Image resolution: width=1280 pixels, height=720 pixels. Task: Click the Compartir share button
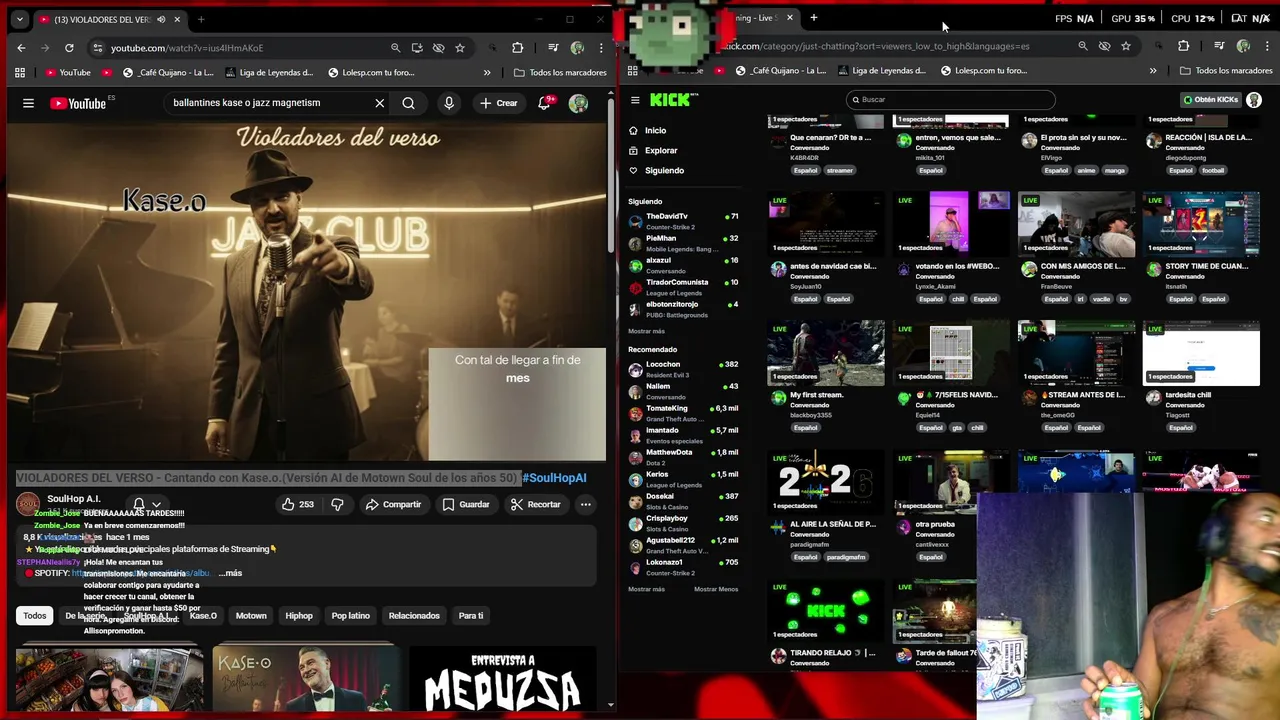coord(394,504)
